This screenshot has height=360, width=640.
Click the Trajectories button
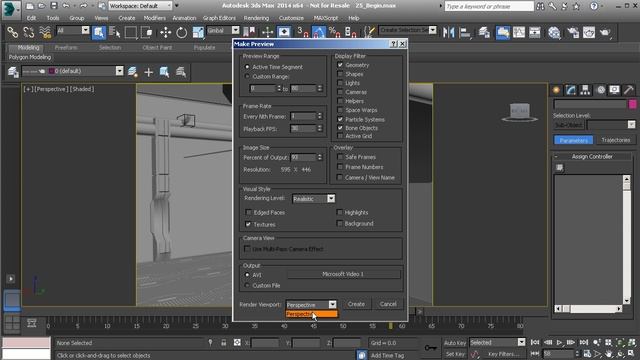[x=616, y=140]
